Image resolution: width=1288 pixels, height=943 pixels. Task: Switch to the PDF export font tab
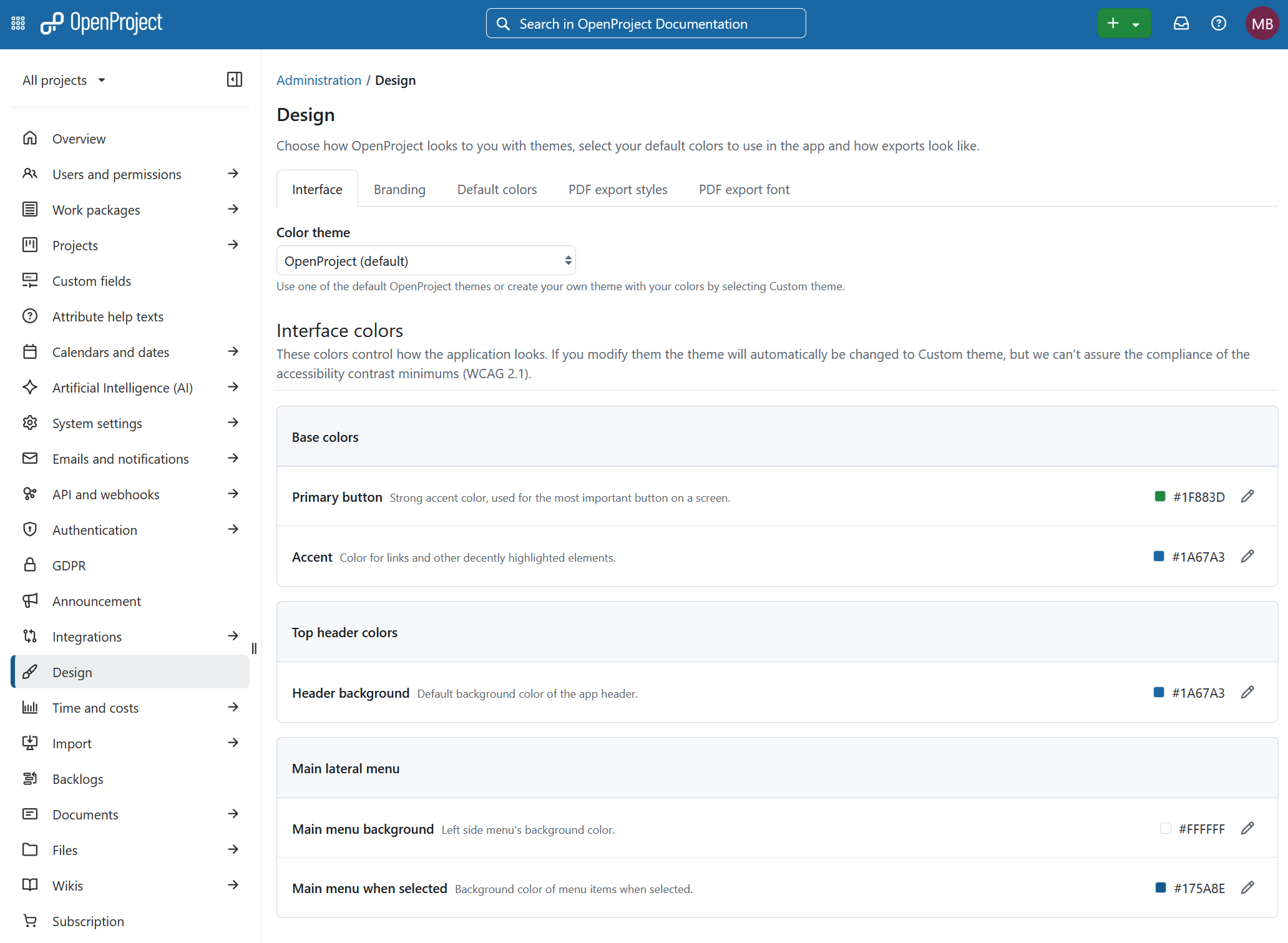coord(744,189)
